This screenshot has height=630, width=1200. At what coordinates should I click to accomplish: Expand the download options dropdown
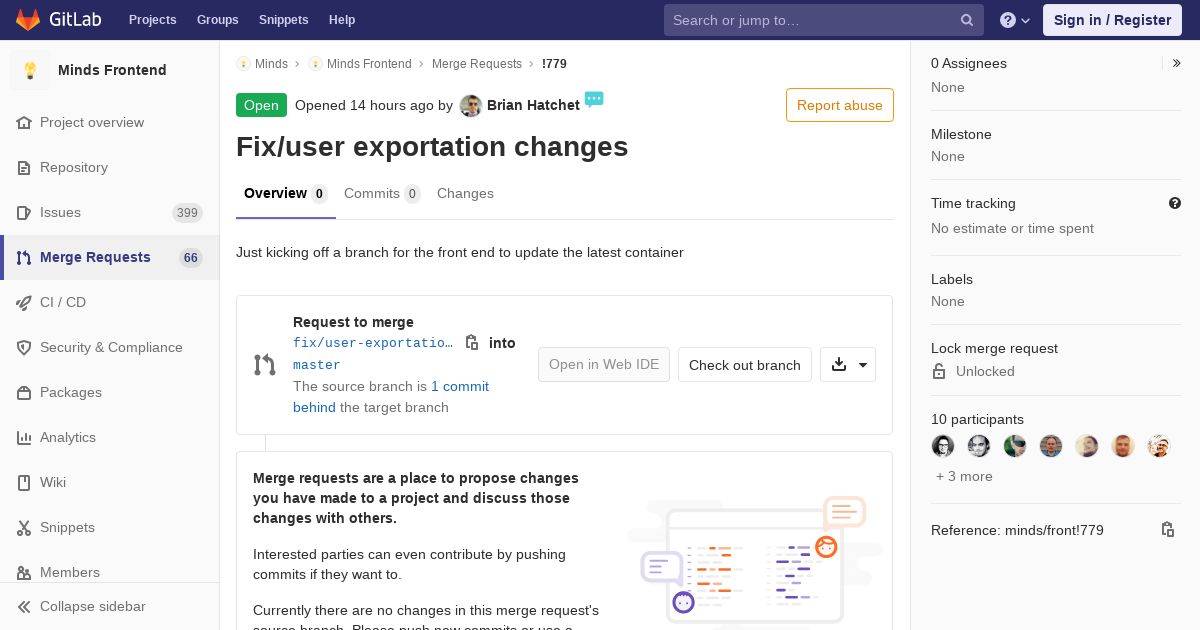point(848,365)
